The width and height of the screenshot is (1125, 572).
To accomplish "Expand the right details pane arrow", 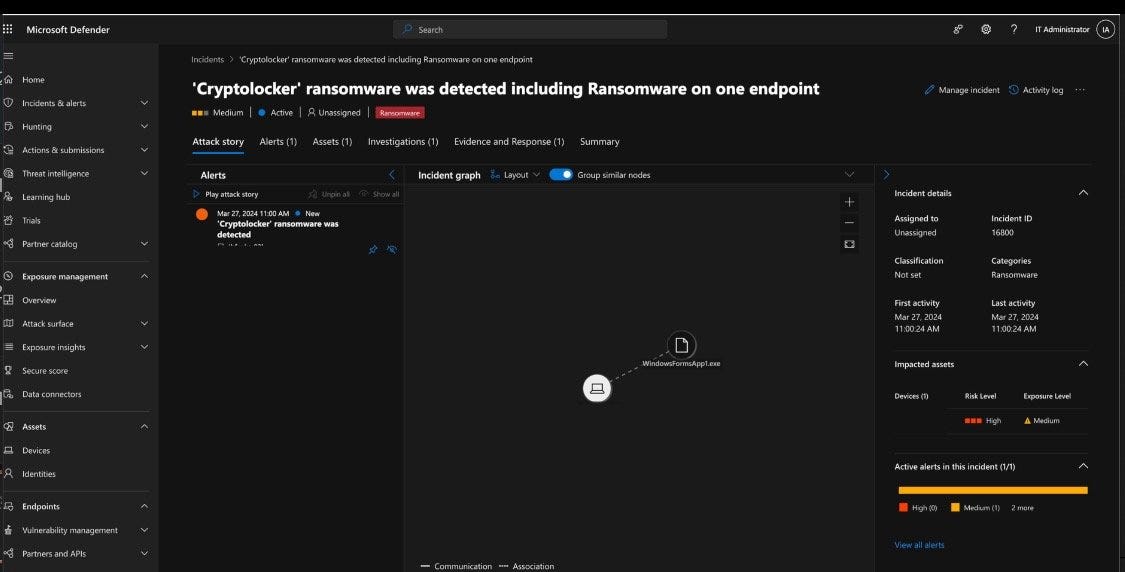I will point(886,174).
